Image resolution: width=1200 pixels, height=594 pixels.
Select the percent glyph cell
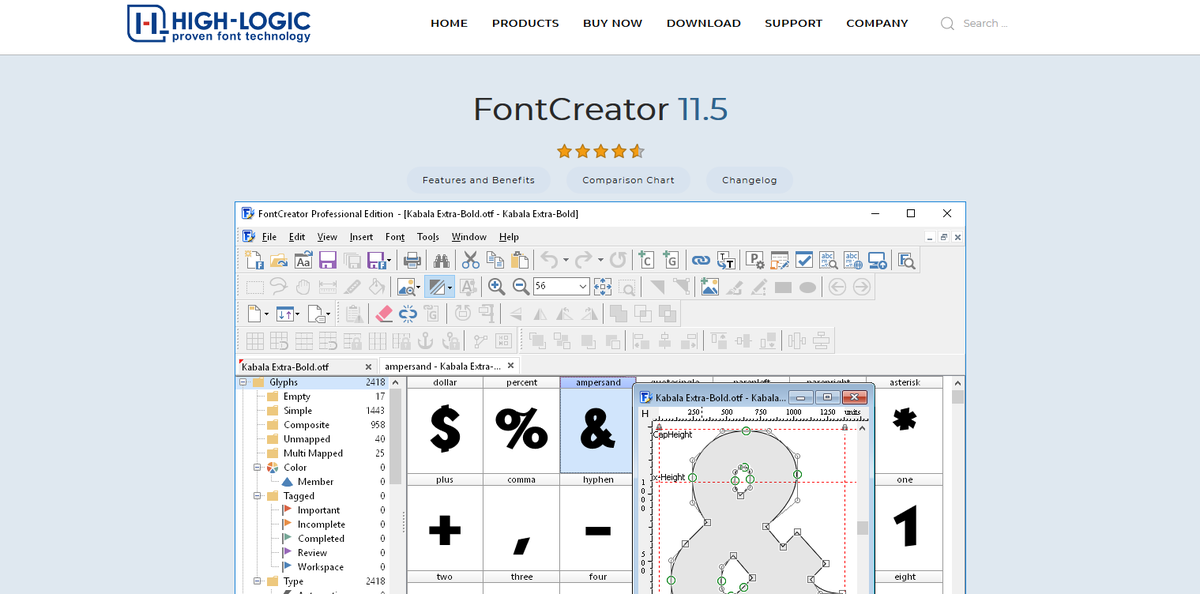pyautogui.click(x=521, y=425)
